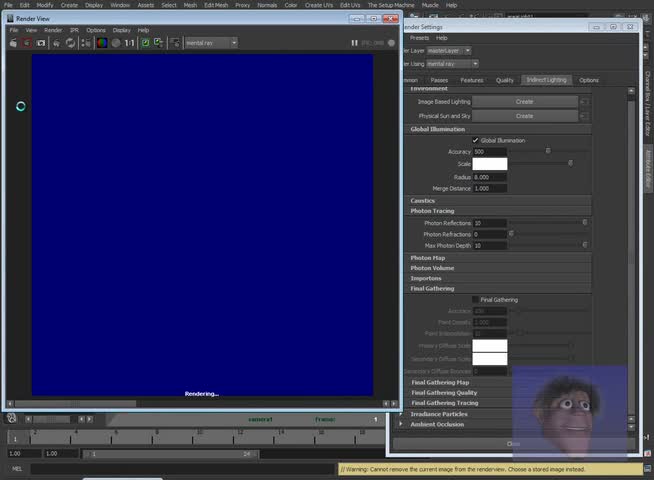Click the Keep Image icon
Screen dimensions: 654x480
[145, 43]
